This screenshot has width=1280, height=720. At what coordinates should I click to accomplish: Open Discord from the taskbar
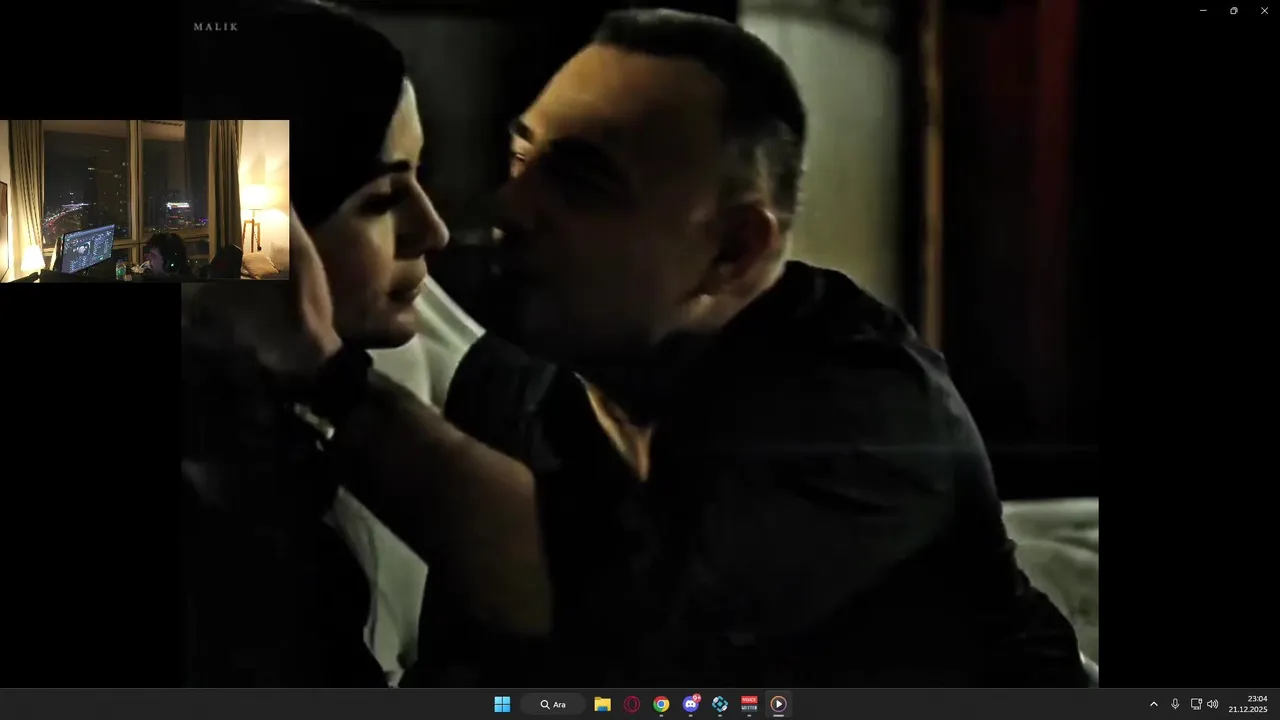(x=690, y=704)
